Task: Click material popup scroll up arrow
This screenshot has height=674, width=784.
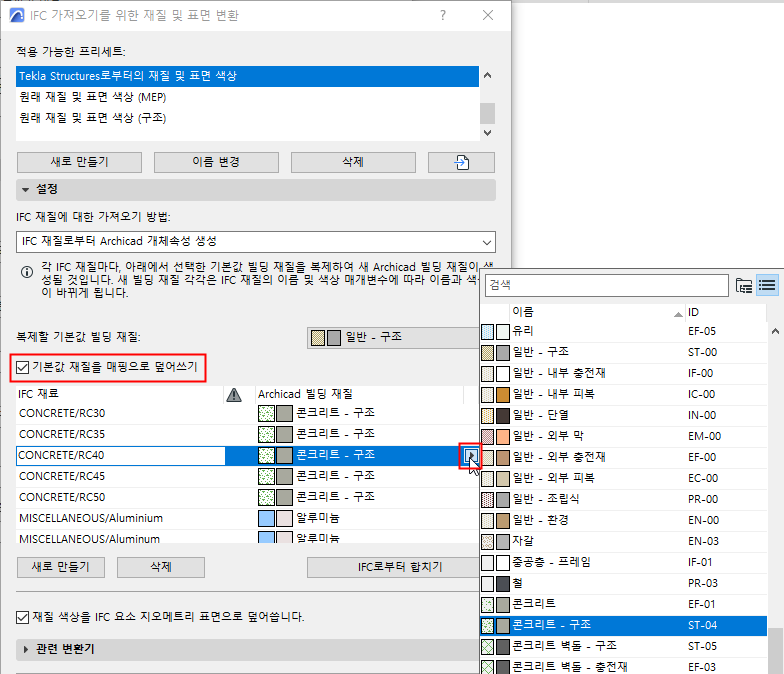Action: tap(775, 331)
